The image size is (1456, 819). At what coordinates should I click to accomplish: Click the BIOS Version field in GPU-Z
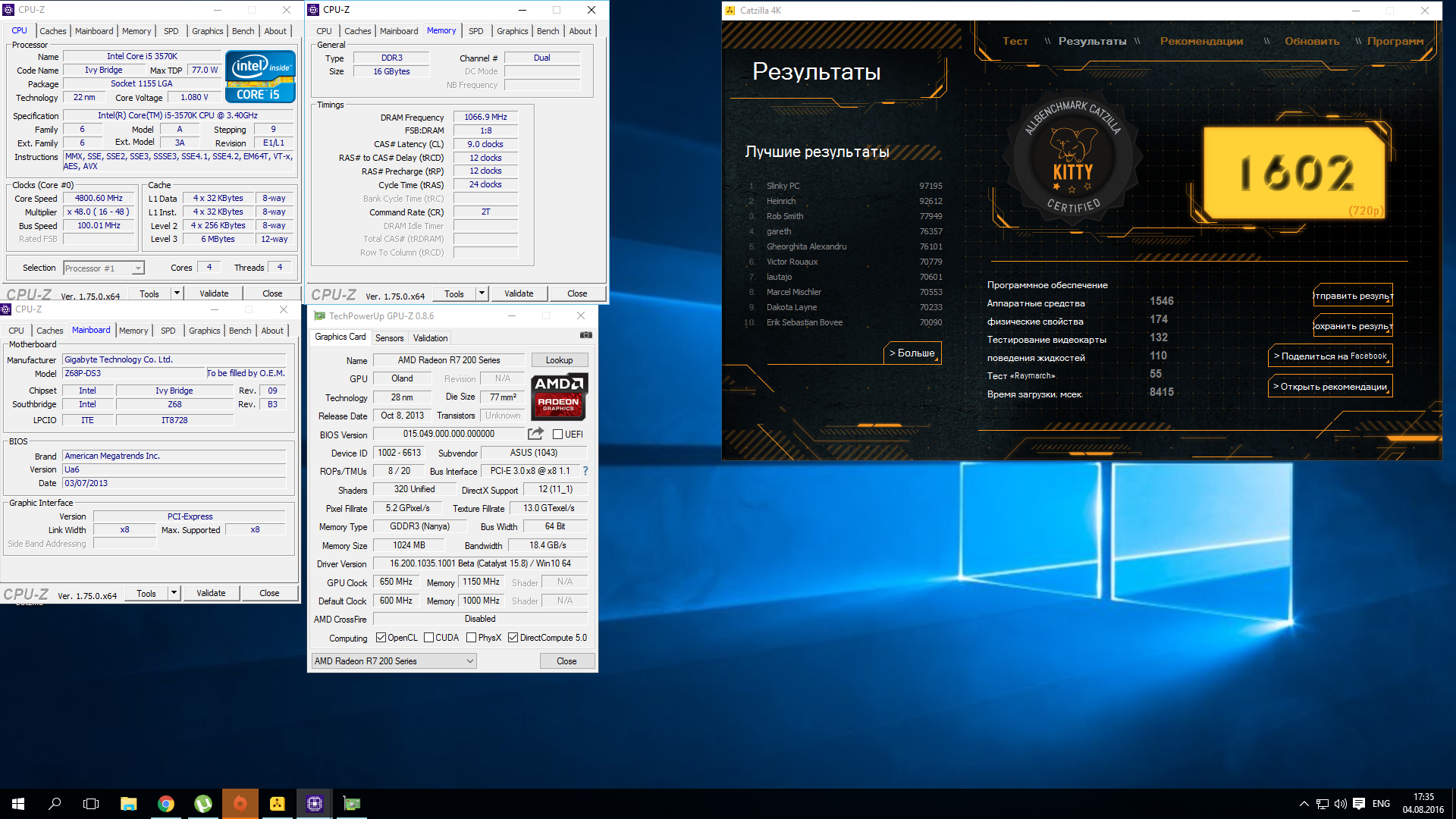click(449, 435)
